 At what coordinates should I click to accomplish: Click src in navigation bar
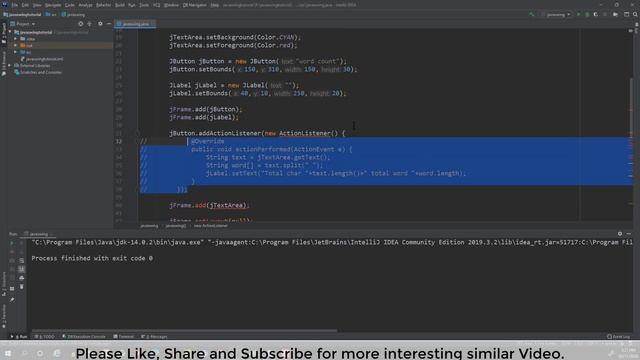(51, 14)
